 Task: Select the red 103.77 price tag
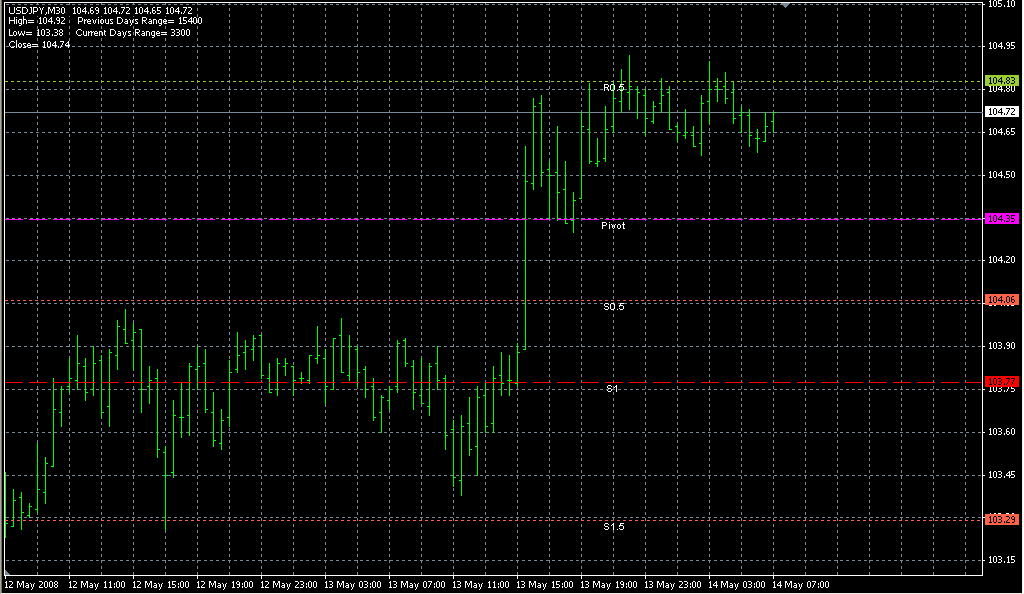pos(1001,382)
